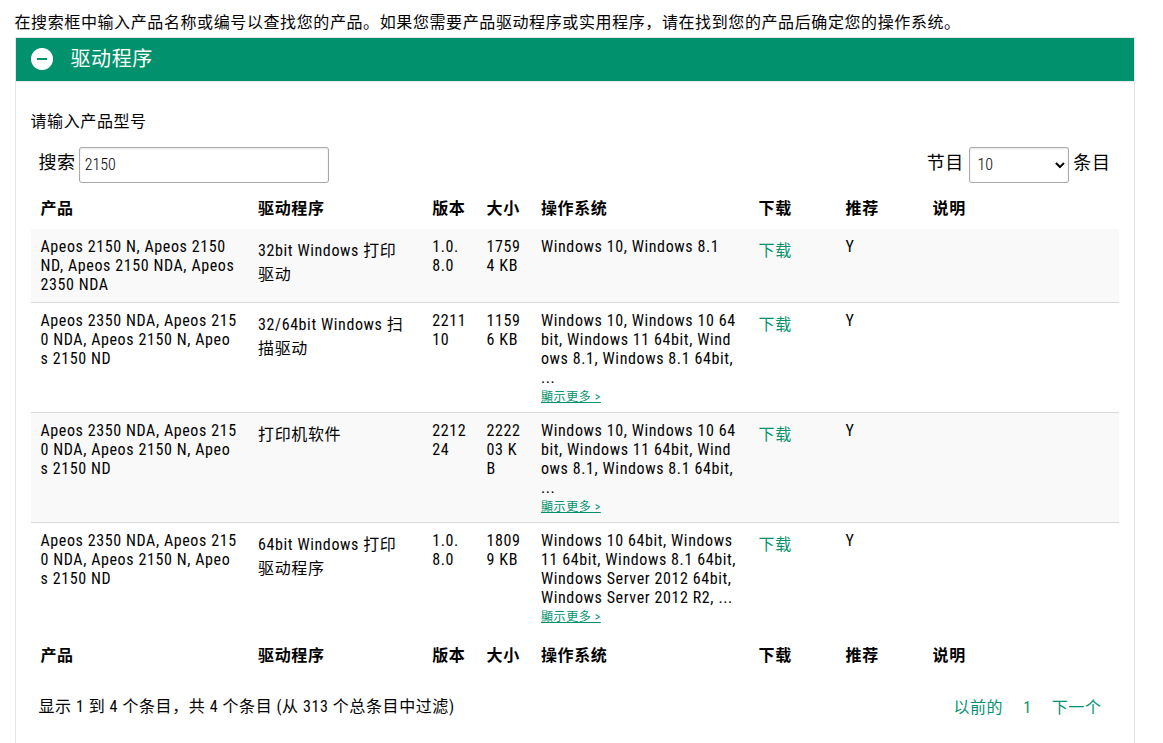Click the bottom 操作系统 footer header
Viewport: 1163px width, 743px height.
pos(573,656)
